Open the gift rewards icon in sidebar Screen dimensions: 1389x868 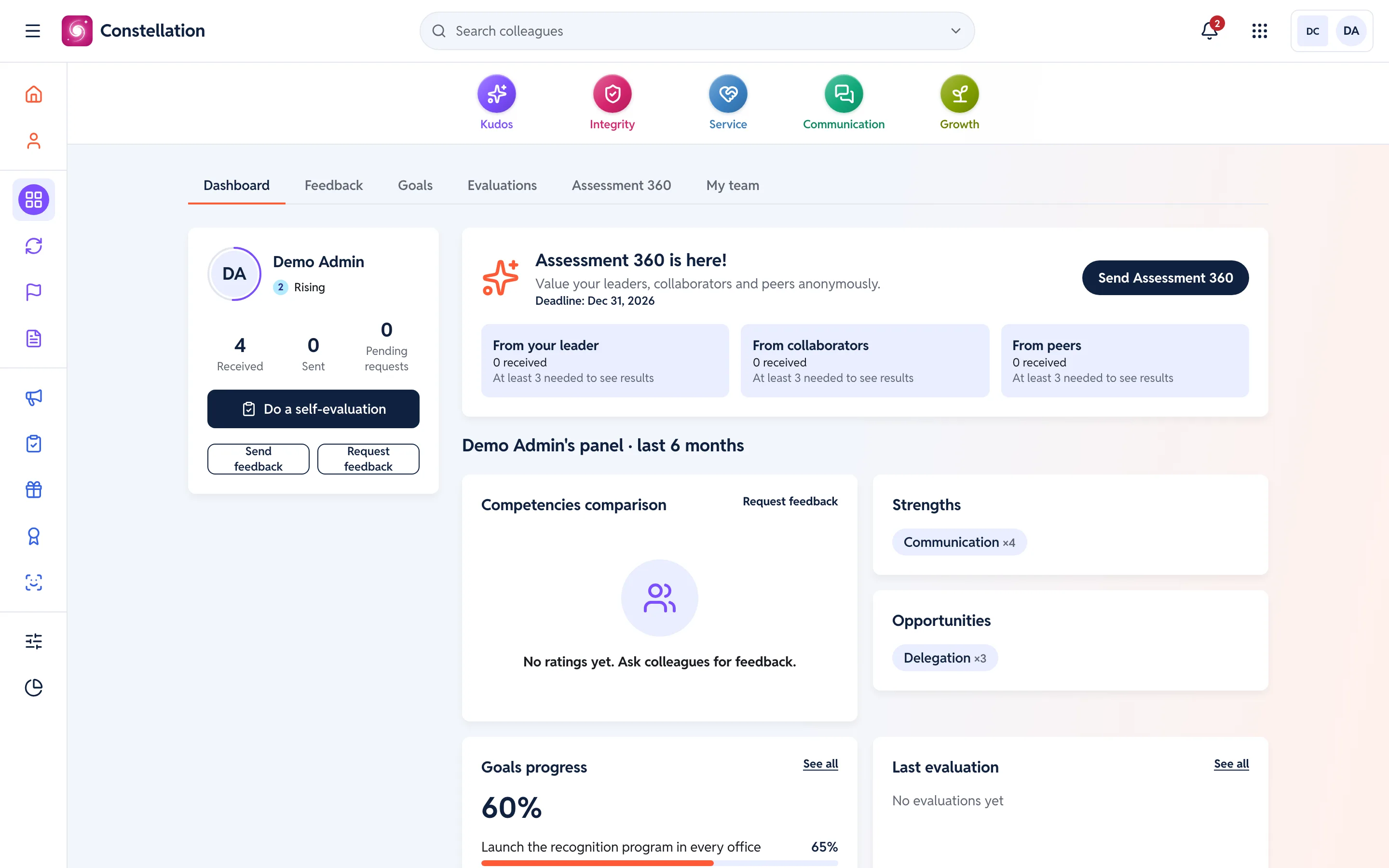click(34, 489)
